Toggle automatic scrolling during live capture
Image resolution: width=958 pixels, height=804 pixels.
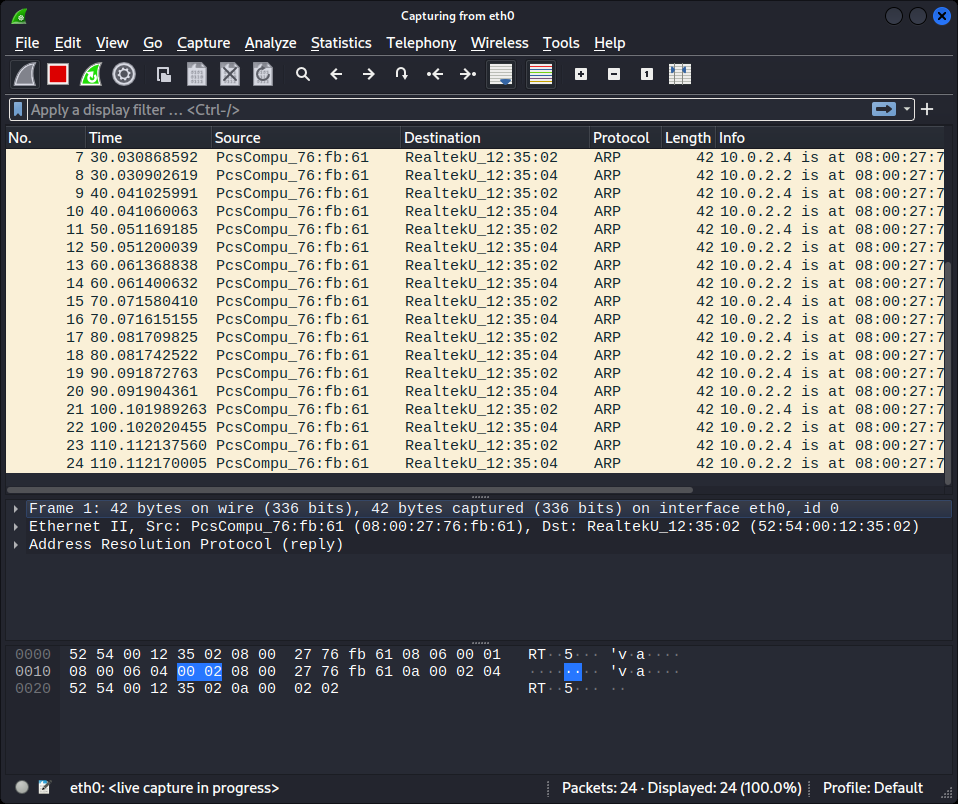(x=500, y=73)
